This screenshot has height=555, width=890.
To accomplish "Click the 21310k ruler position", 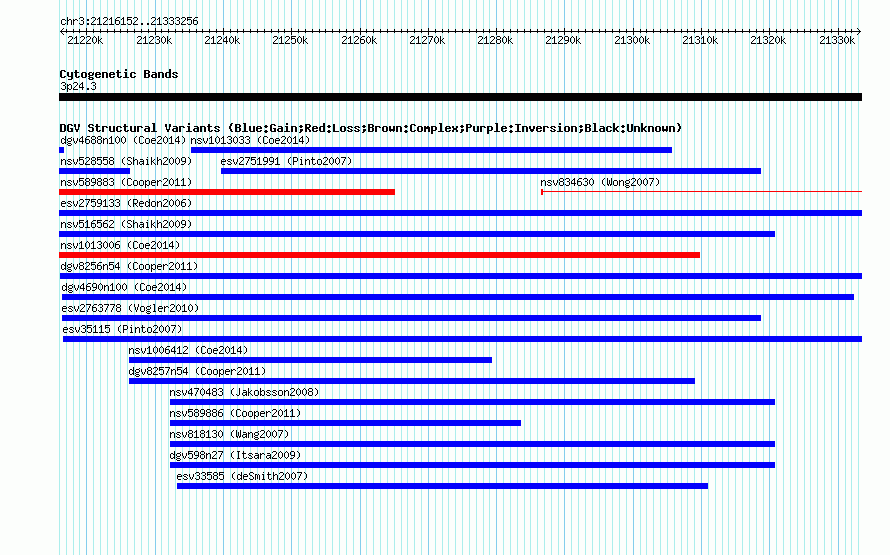I will [700, 40].
